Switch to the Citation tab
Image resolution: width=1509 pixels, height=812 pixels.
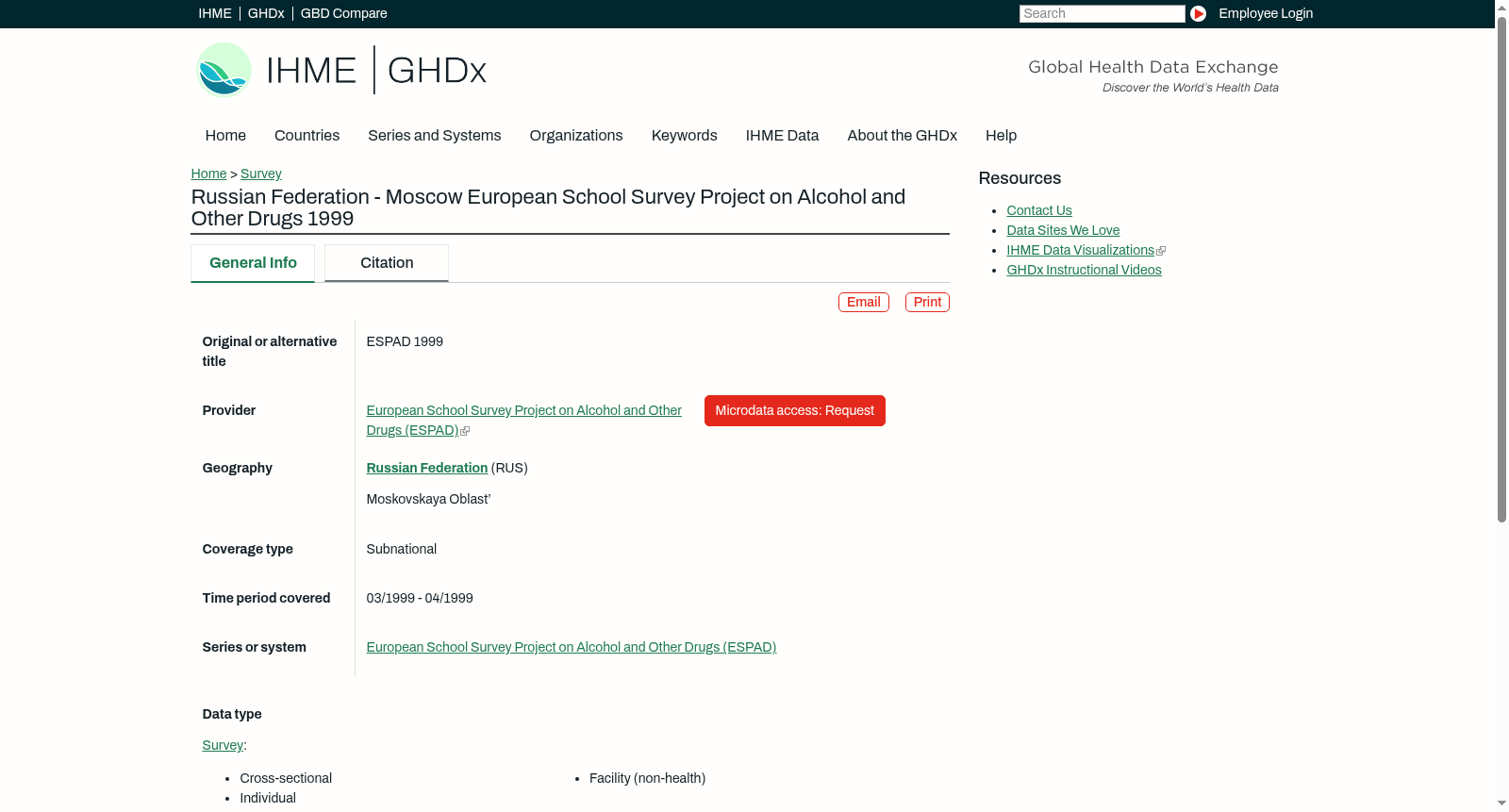click(x=387, y=263)
